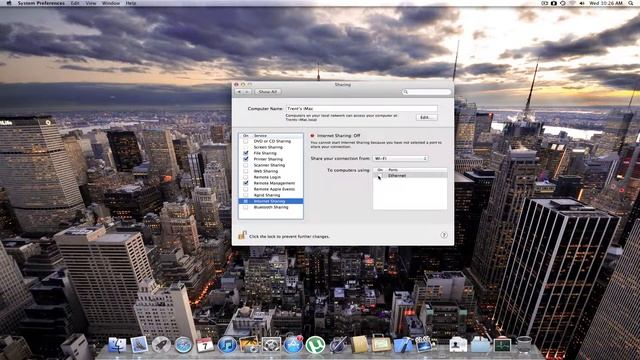640x360 pixels.
Task: Open the Apple menu
Action: pyautogui.click(x=9, y=3)
